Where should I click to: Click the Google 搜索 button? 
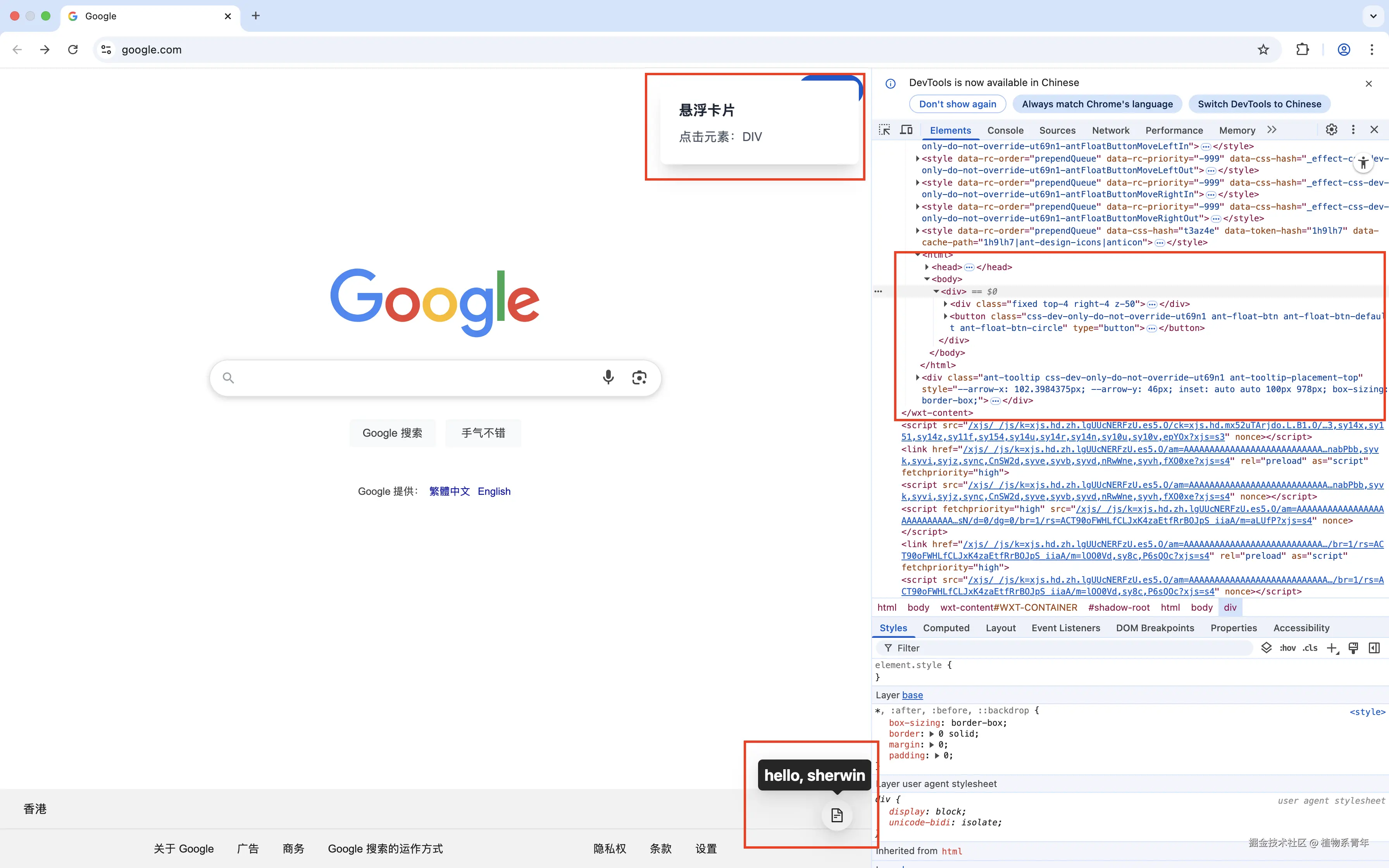(393, 433)
